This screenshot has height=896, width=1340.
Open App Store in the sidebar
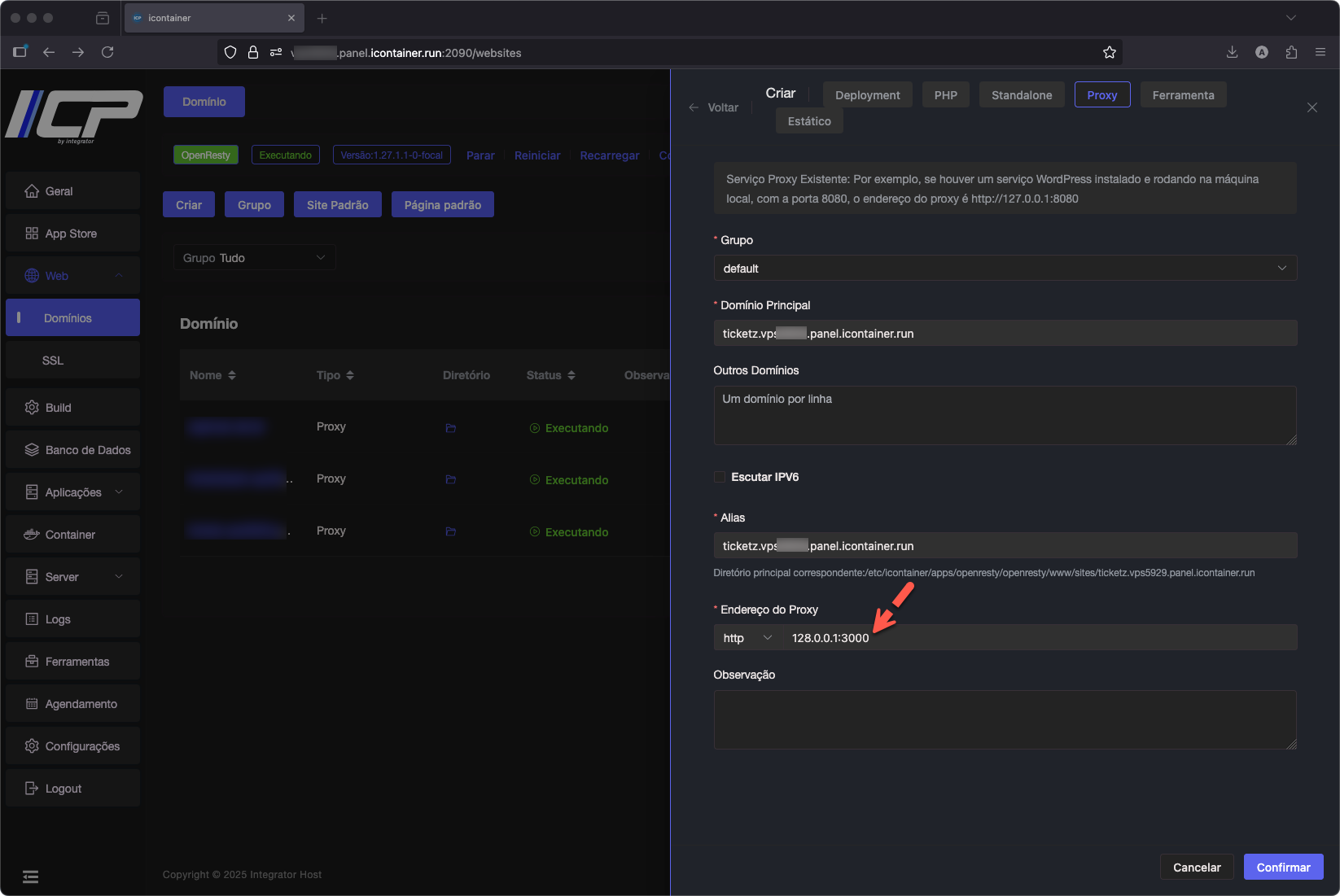[x=72, y=234]
